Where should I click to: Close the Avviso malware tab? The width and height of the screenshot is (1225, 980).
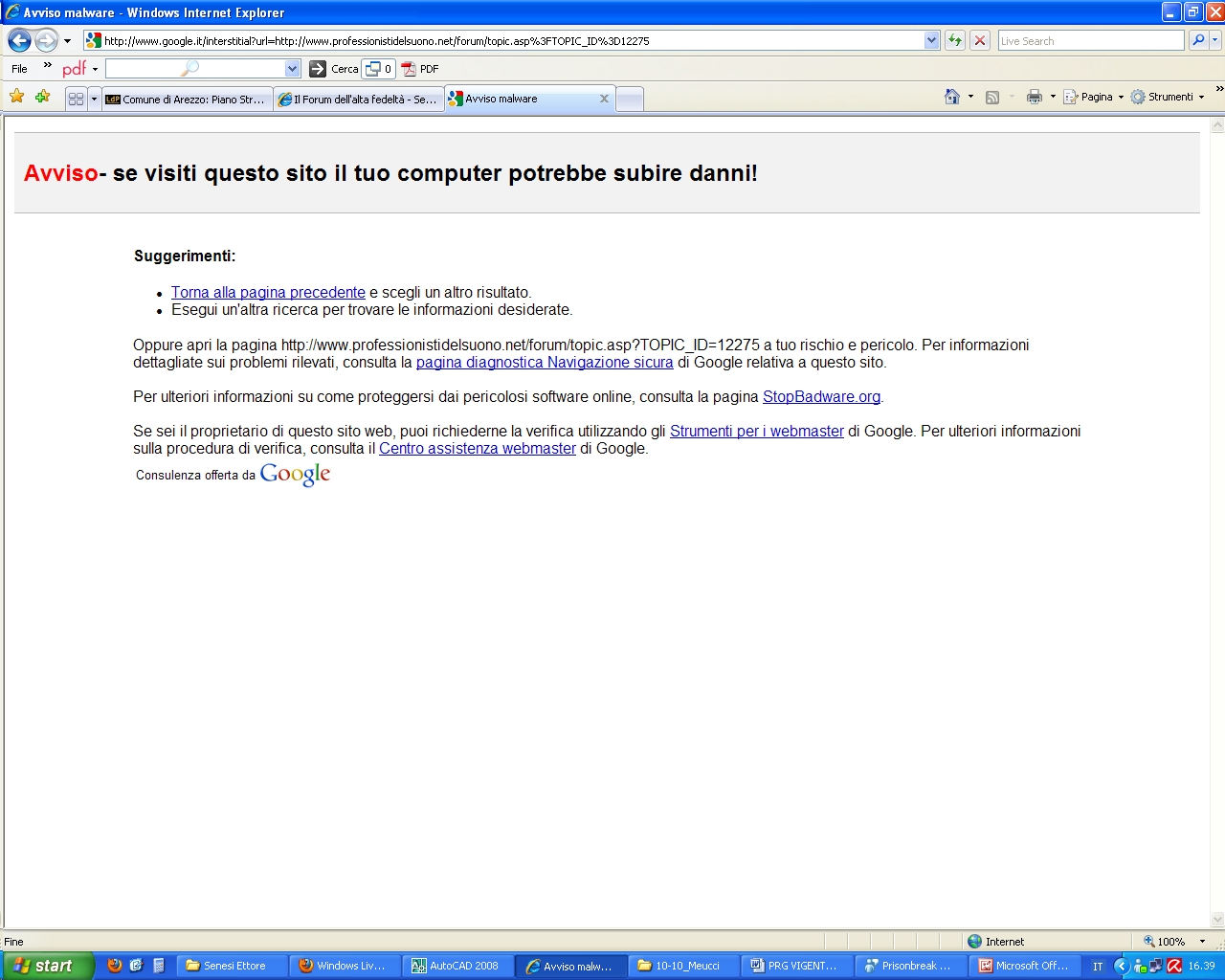(x=604, y=99)
